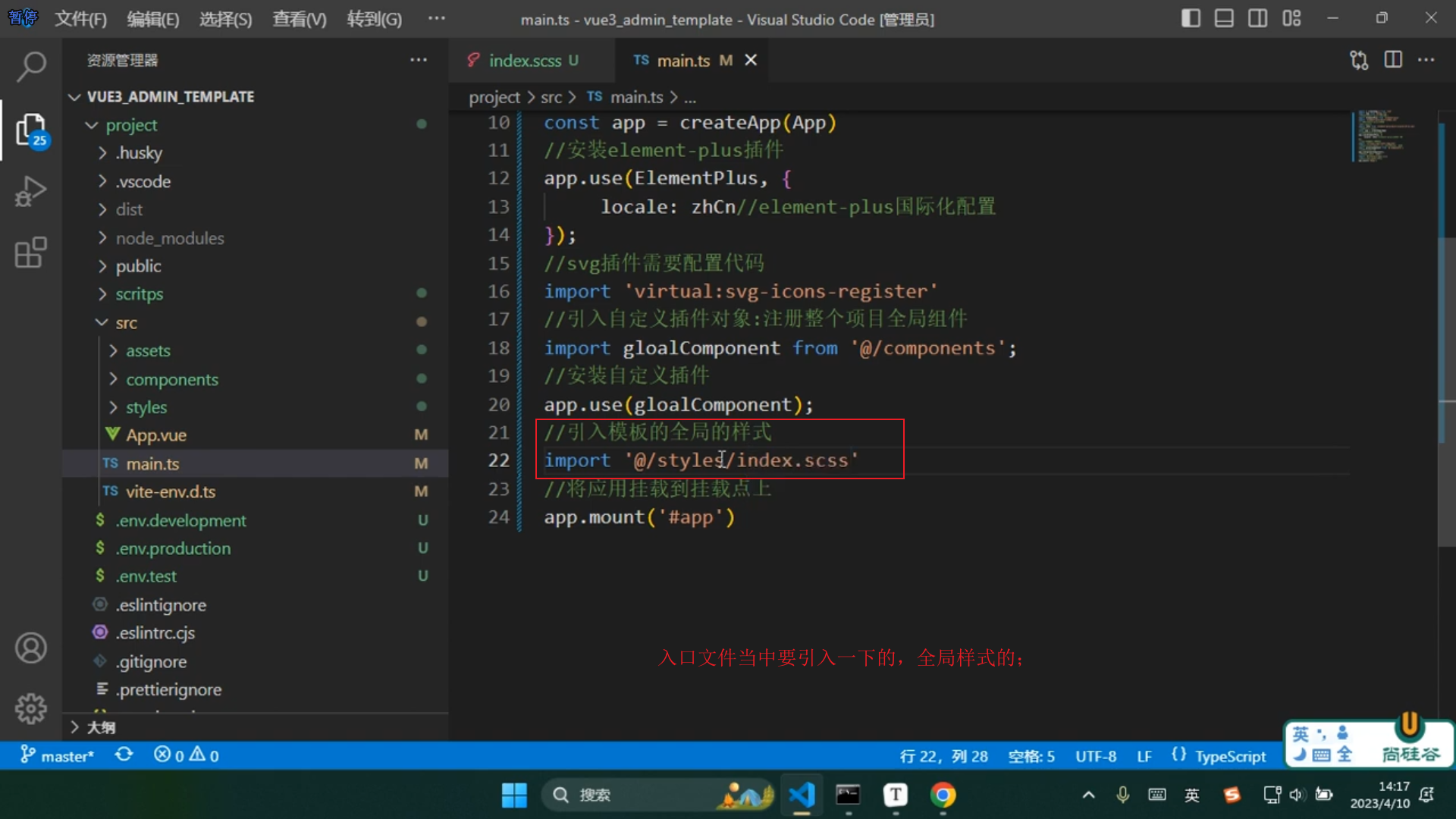The image size is (1456, 819).
Task: Expand the components folder
Action: click(255, 379)
